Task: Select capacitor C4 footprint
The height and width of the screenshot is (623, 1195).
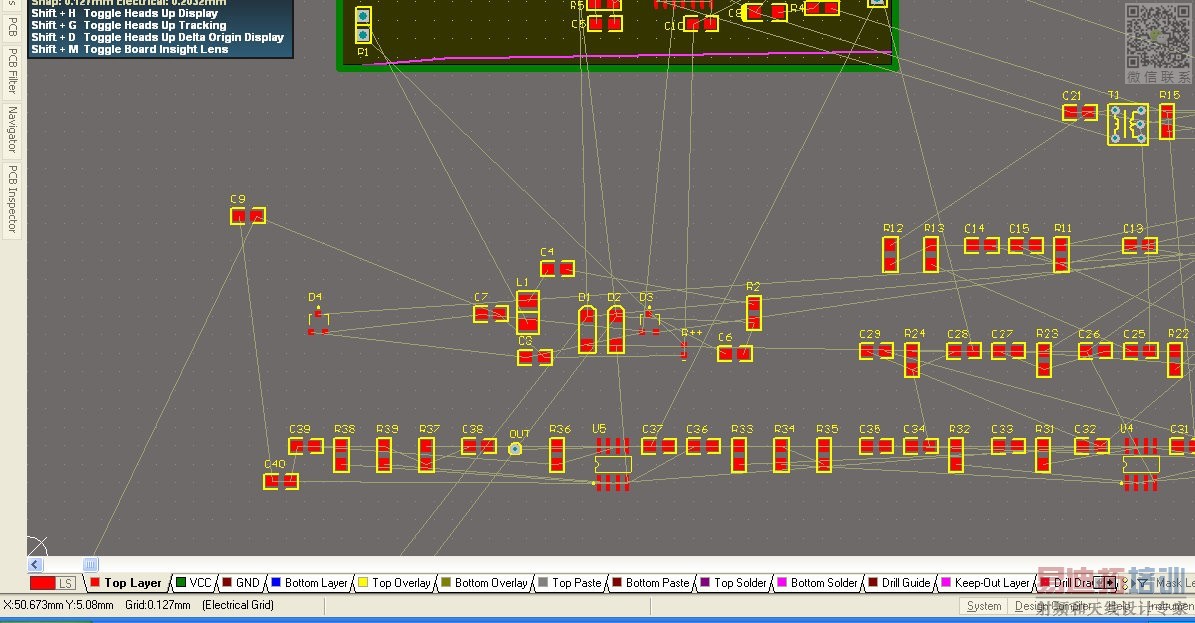Action: (x=557, y=268)
